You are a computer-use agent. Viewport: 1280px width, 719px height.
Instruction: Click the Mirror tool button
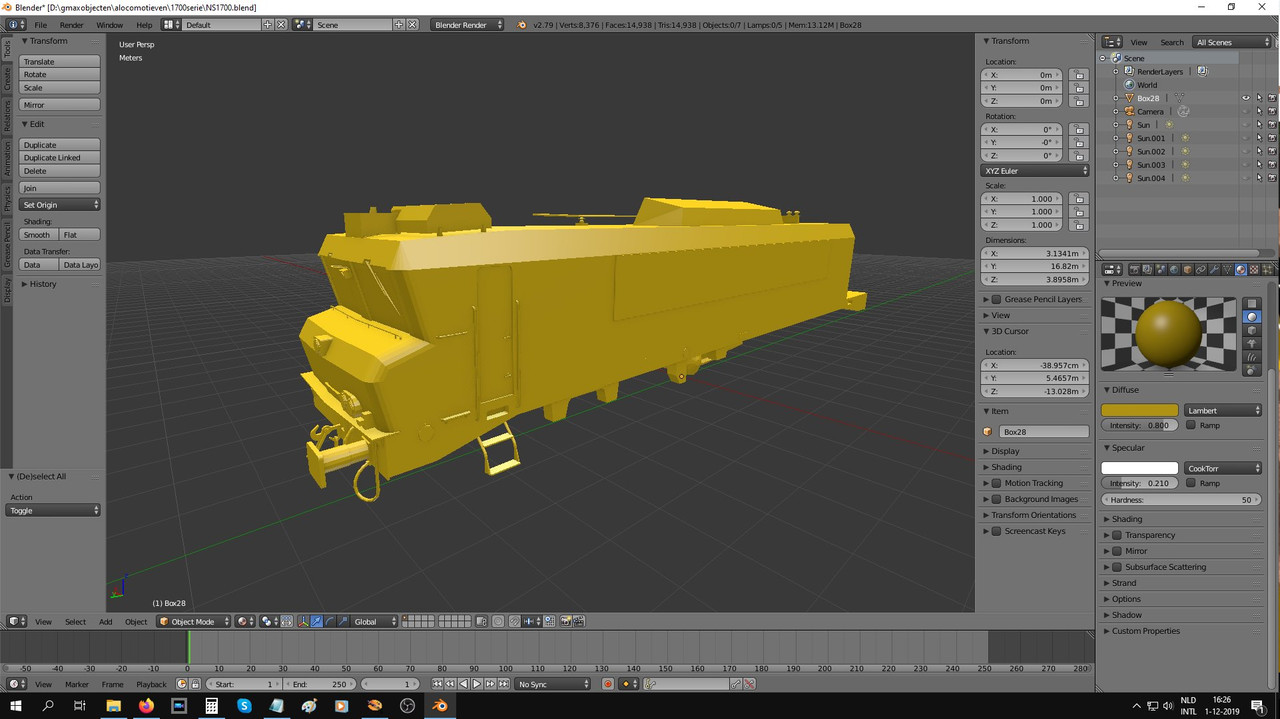point(60,105)
